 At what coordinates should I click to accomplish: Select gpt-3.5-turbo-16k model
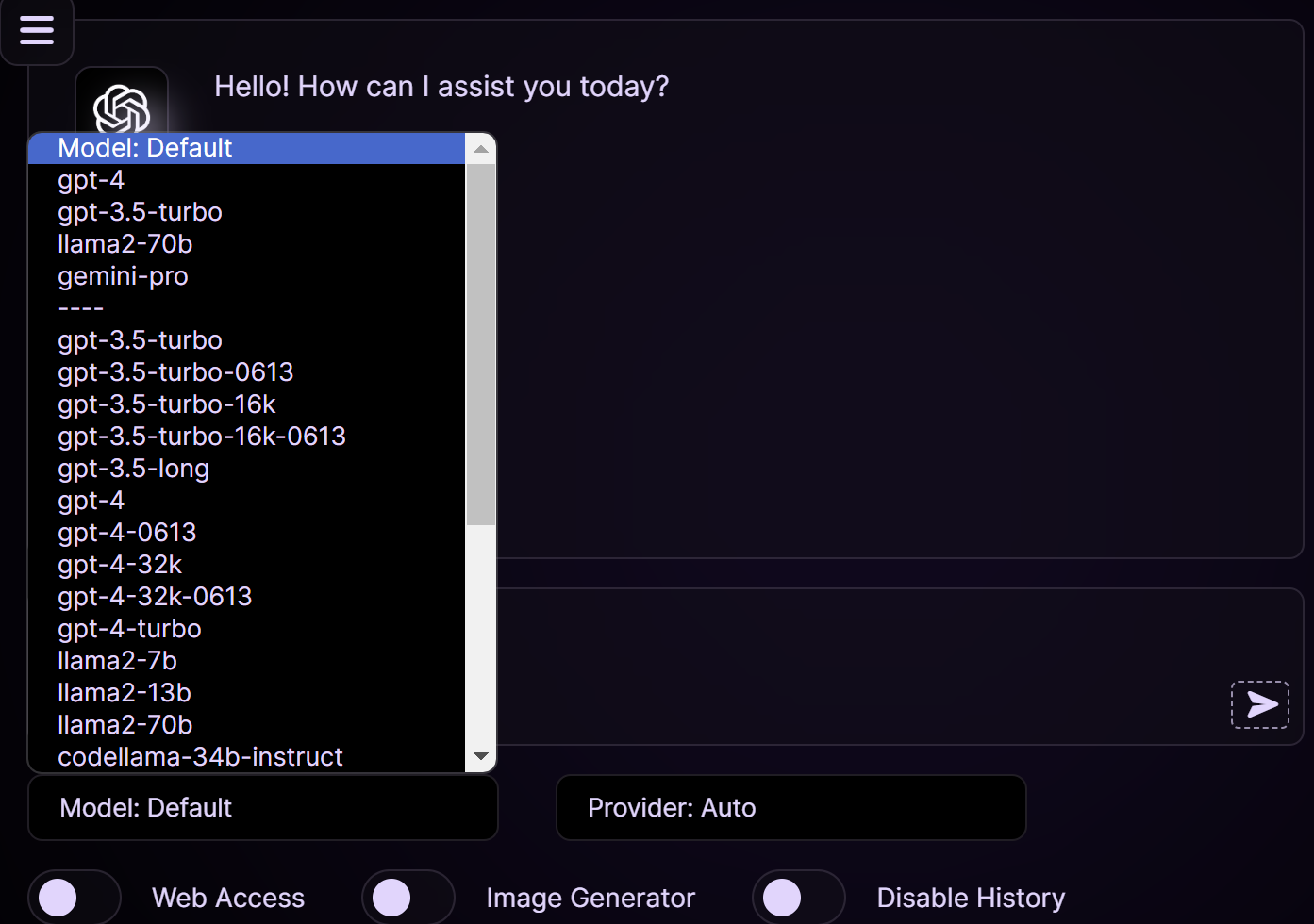[x=247, y=404]
